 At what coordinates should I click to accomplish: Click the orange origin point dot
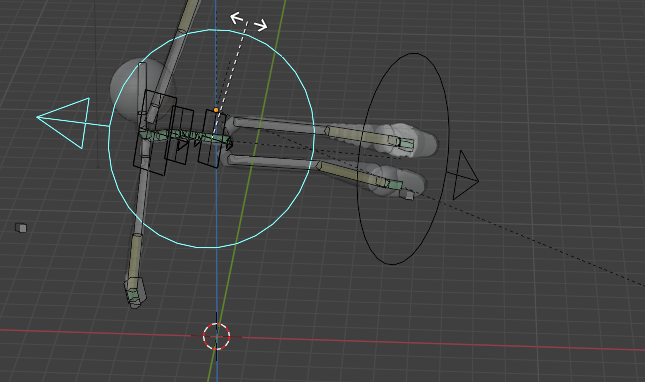[216, 110]
